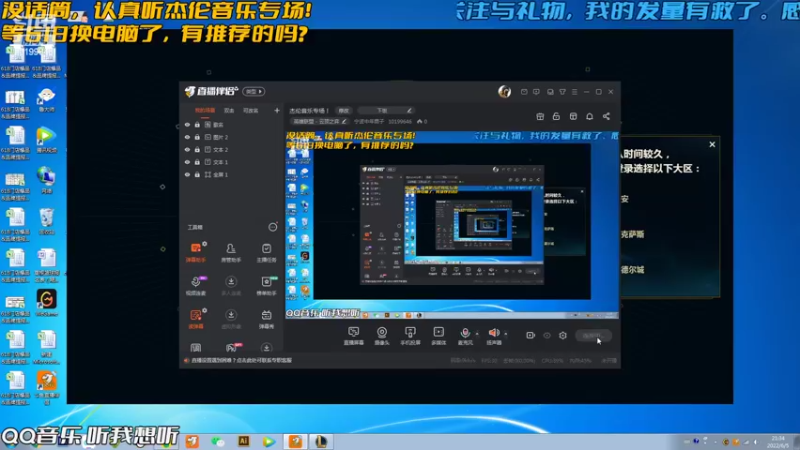Open the Recycle Bin desktop icon

click(x=46, y=220)
